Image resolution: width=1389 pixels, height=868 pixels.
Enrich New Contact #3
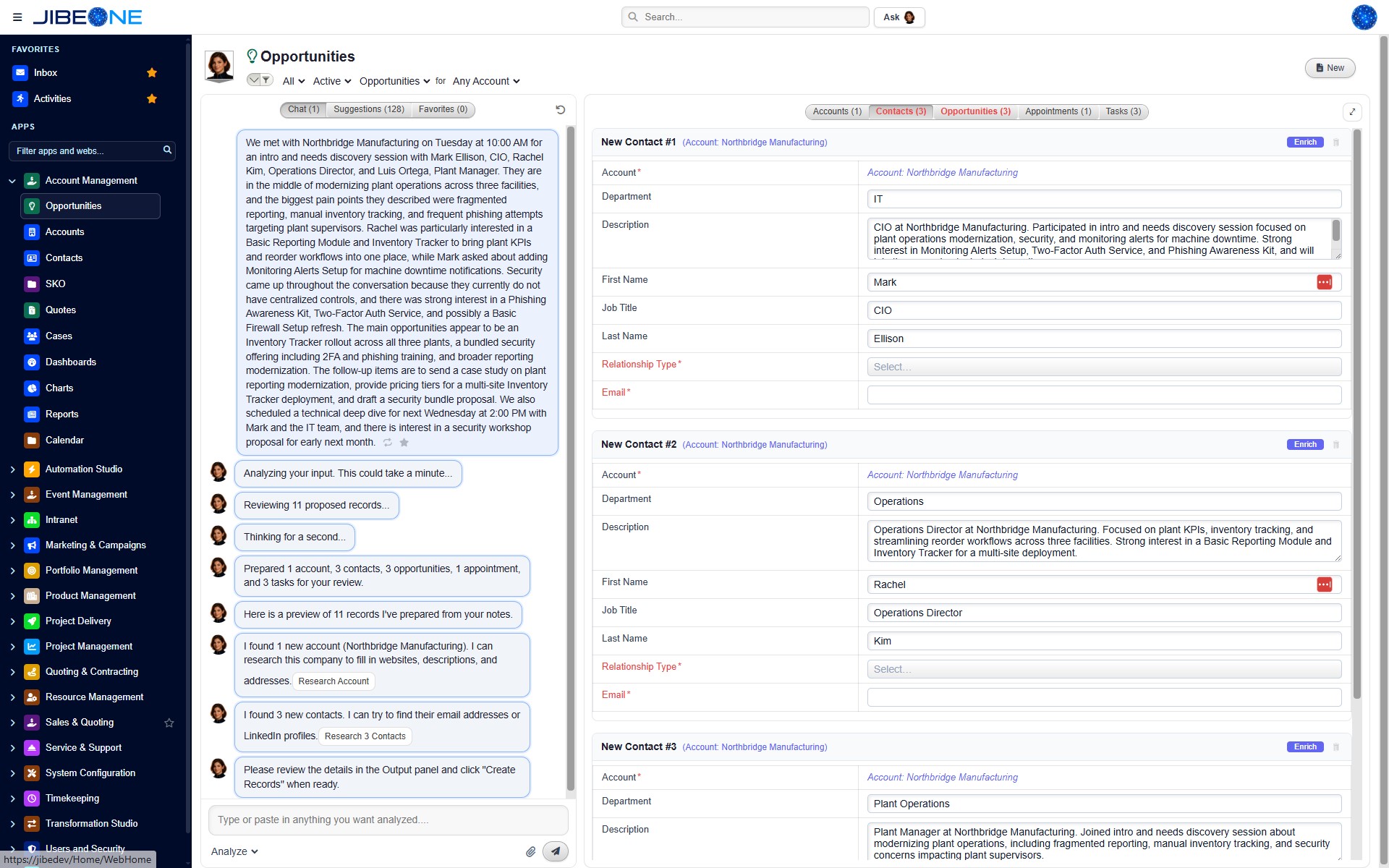(1305, 747)
